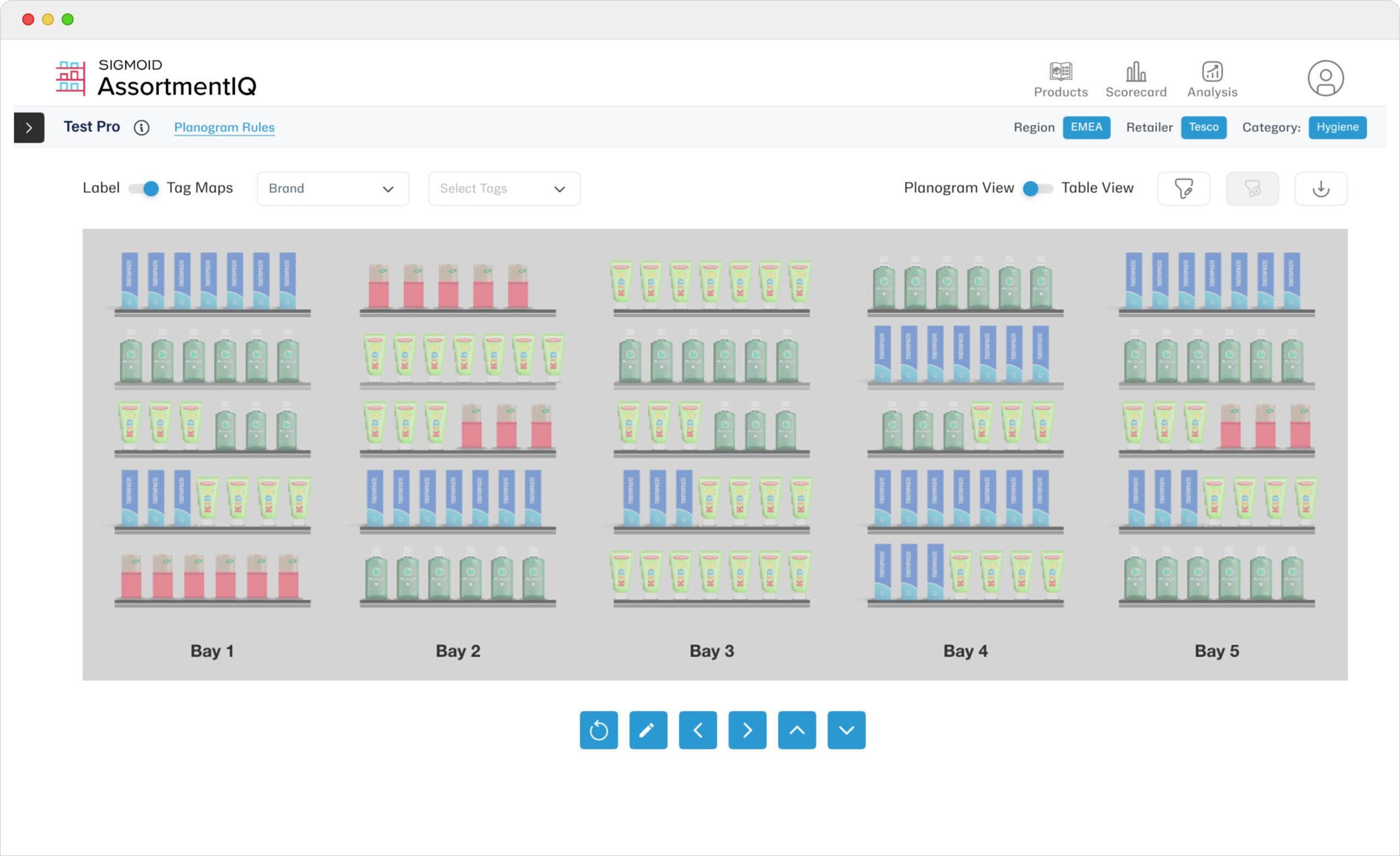This screenshot has width=1400, height=856.
Task: Click the Hygiene category tag
Action: (x=1337, y=127)
